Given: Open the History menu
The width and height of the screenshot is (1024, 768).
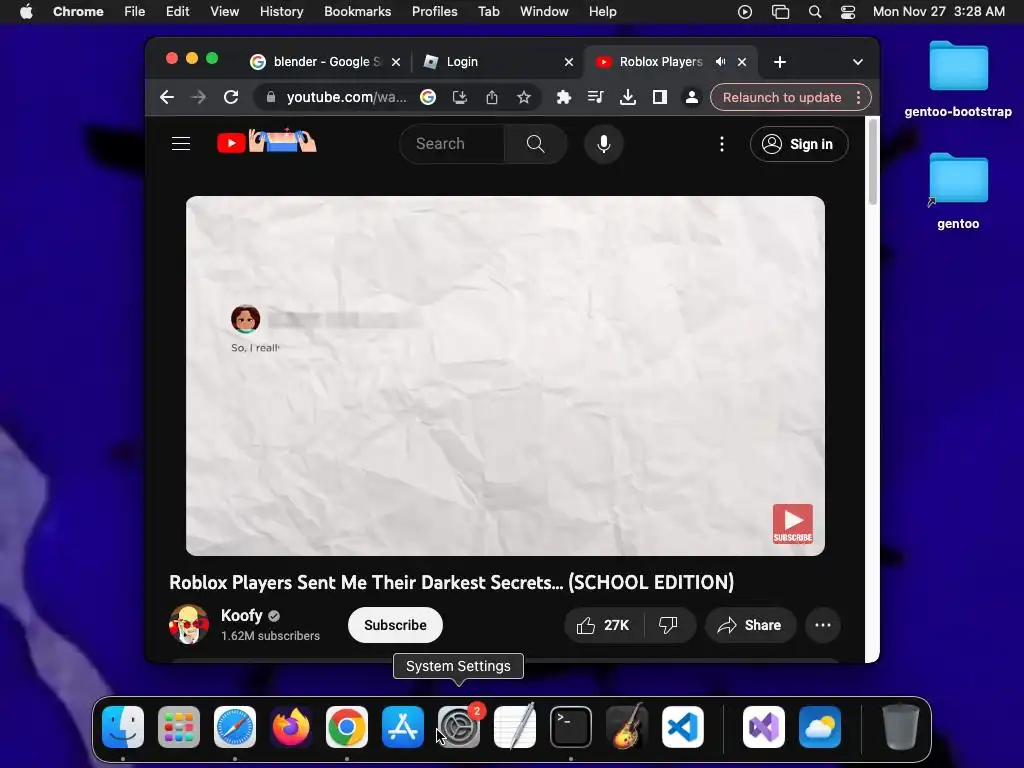Looking at the screenshot, I should (281, 12).
